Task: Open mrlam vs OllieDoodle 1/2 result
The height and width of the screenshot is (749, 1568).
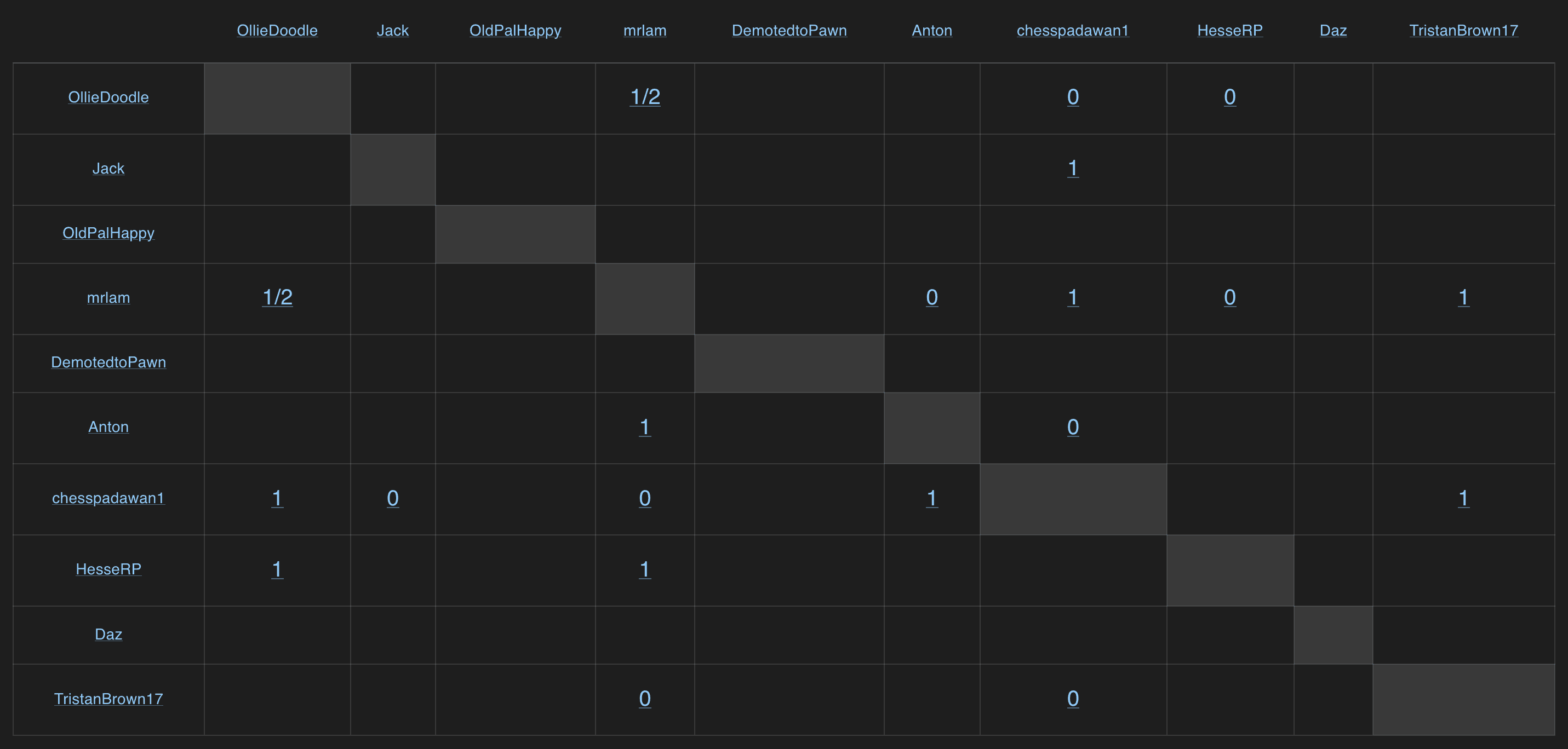Action: coord(277,297)
